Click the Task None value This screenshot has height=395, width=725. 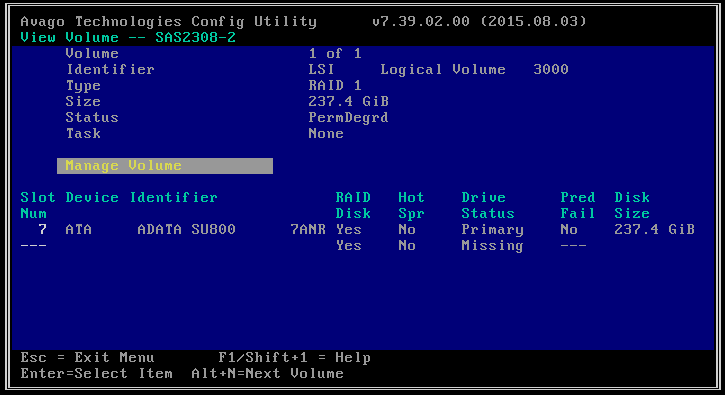click(x=326, y=134)
